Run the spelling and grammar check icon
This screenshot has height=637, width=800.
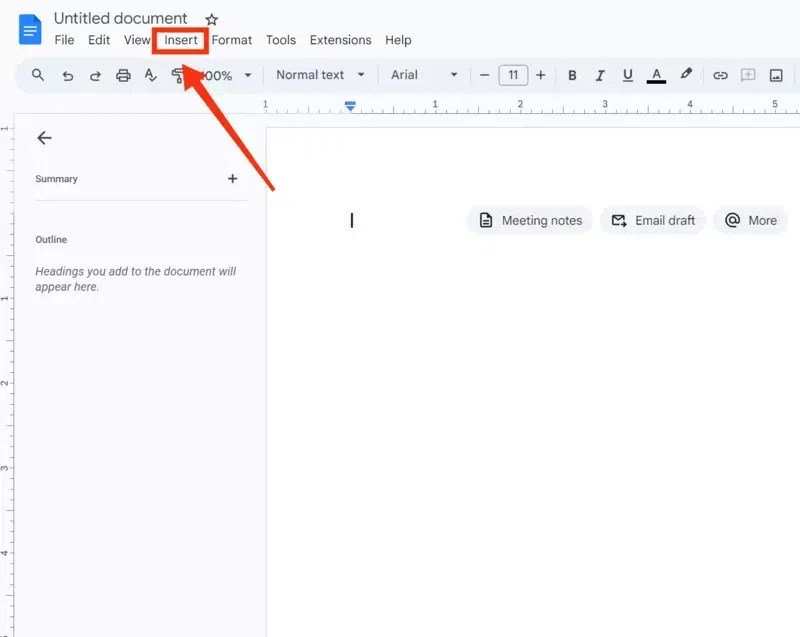(x=151, y=75)
